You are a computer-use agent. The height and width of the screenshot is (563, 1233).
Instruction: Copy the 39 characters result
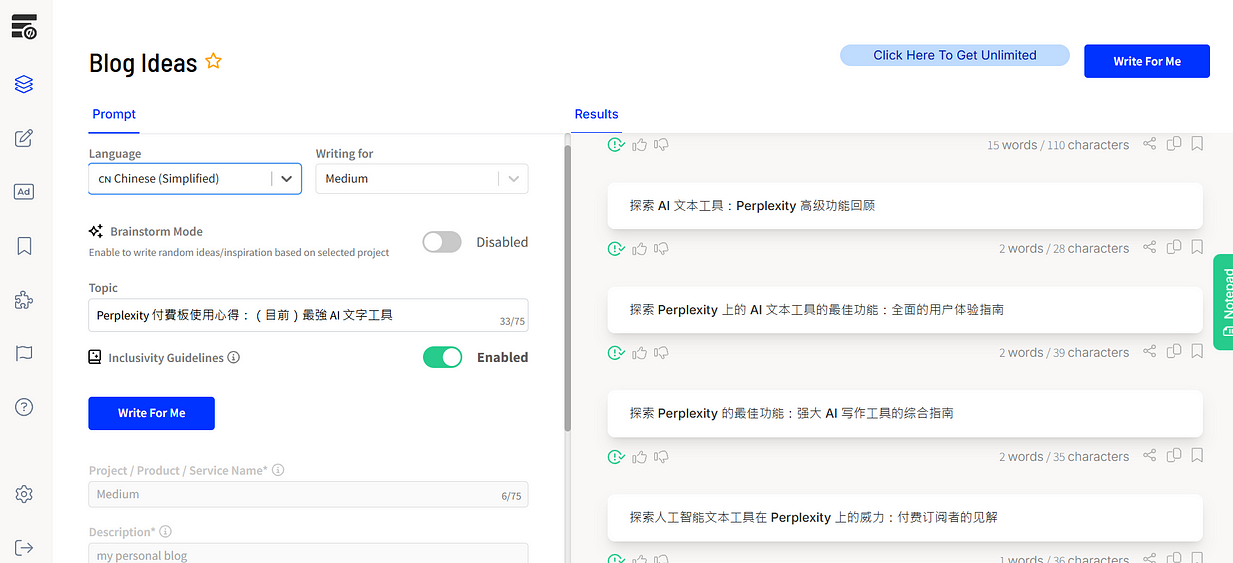pyautogui.click(x=1174, y=352)
